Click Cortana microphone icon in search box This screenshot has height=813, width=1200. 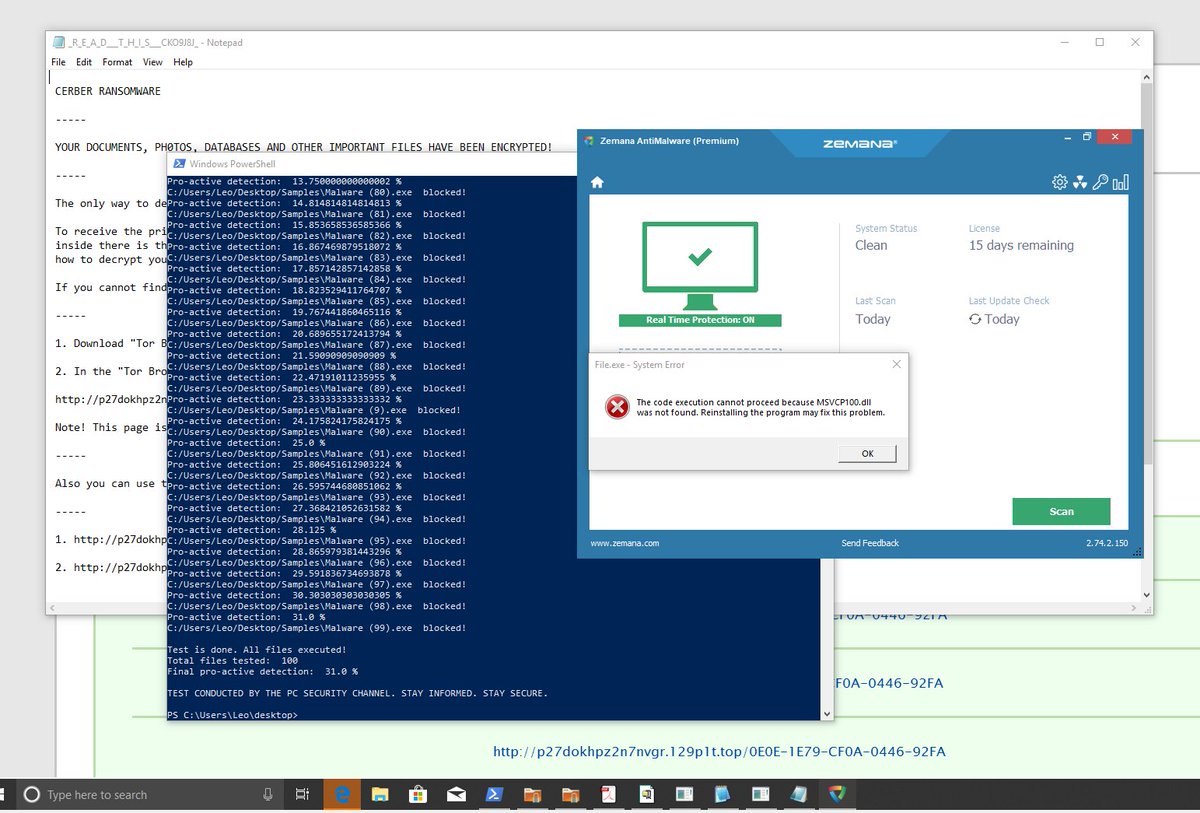tap(268, 795)
